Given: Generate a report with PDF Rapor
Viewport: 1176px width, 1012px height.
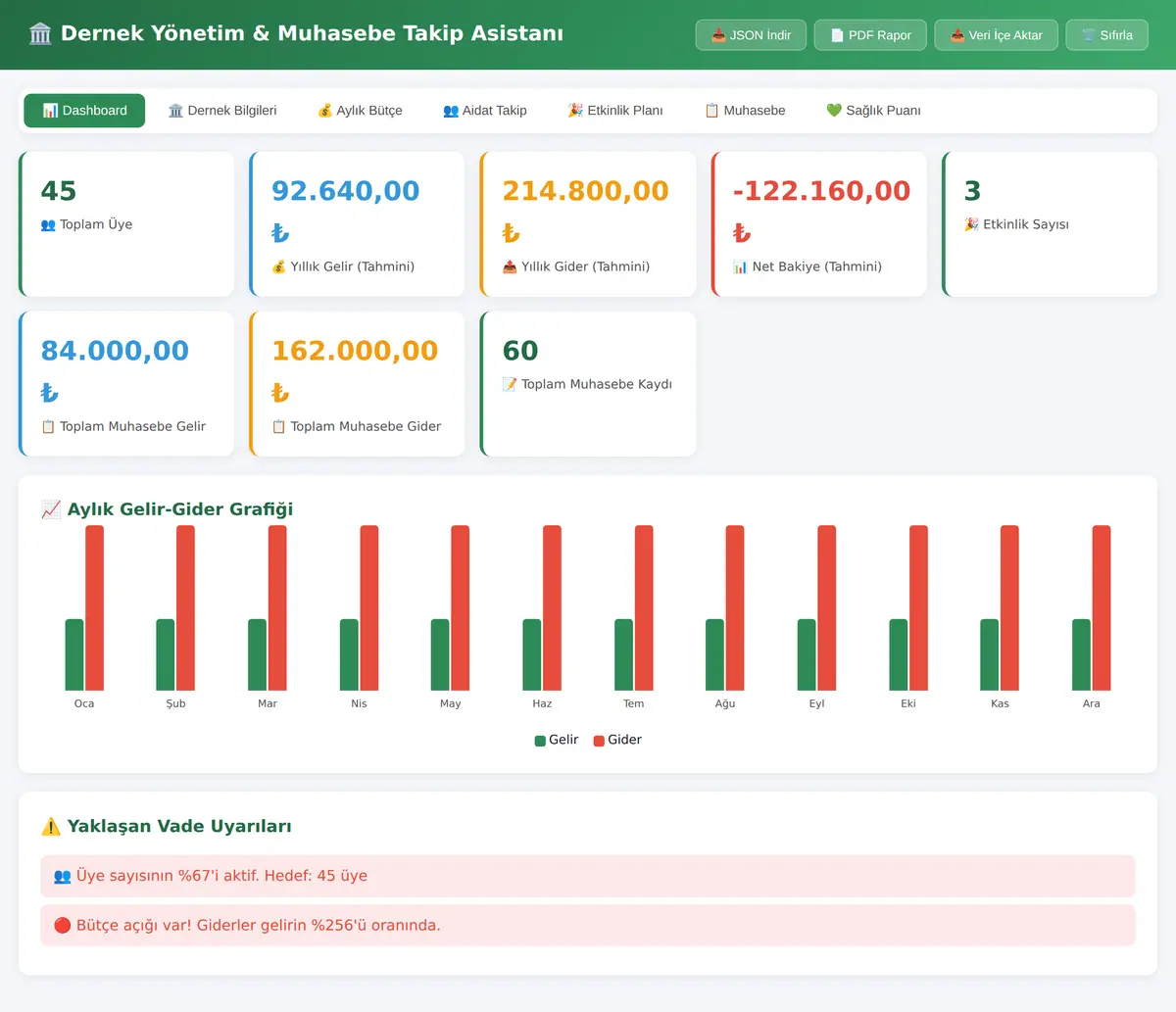Looking at the screenshot, I should tap(870, 35).
